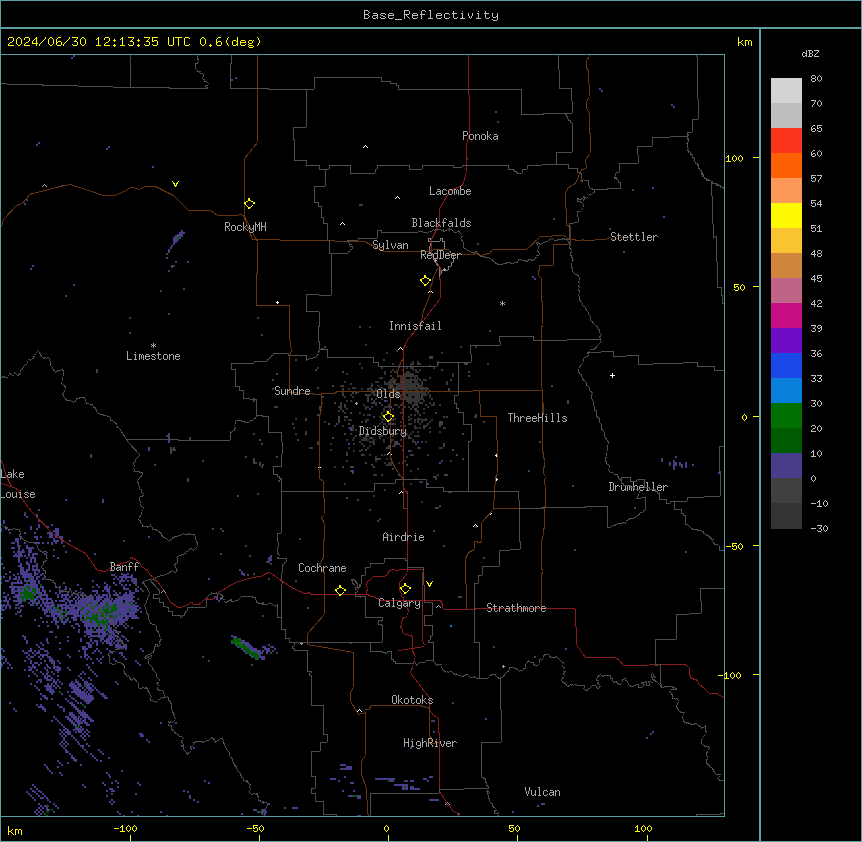Click the yellow V marker northwest of RockyMH
The width and height of the screenshot is (862, 842).
(175, 184)
